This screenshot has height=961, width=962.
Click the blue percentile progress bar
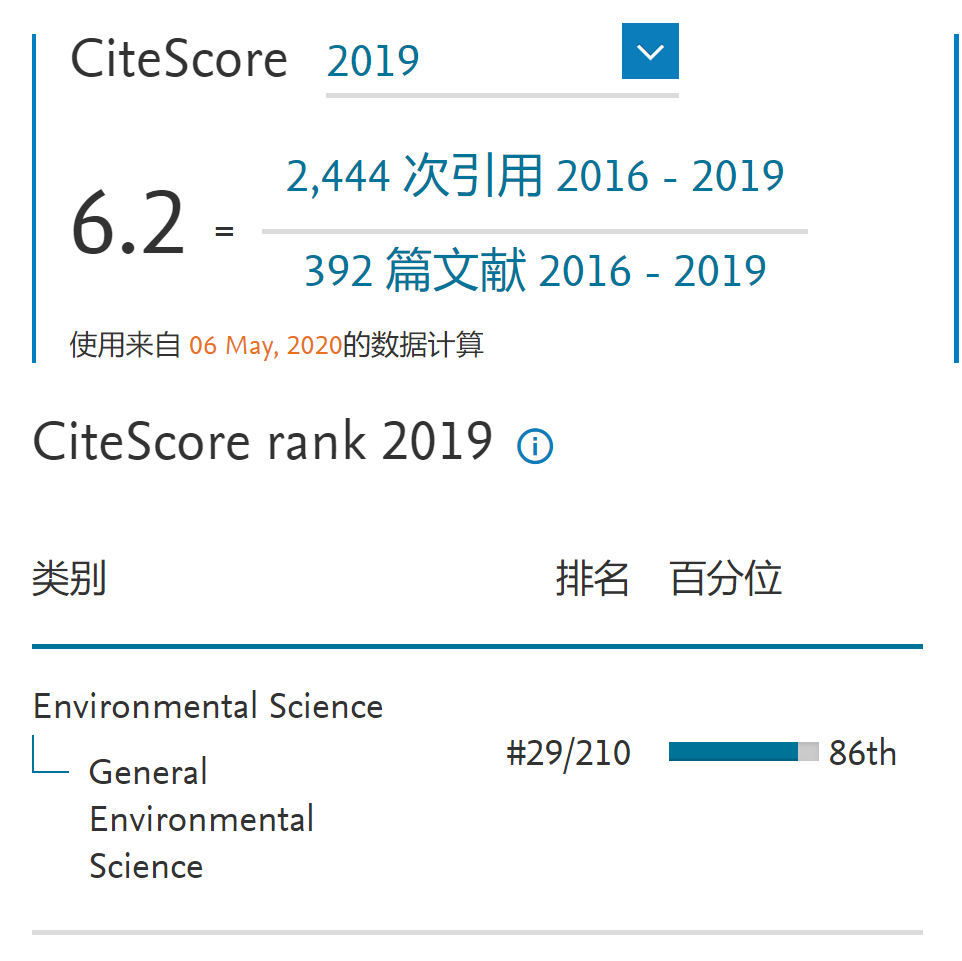click(732, 752)
